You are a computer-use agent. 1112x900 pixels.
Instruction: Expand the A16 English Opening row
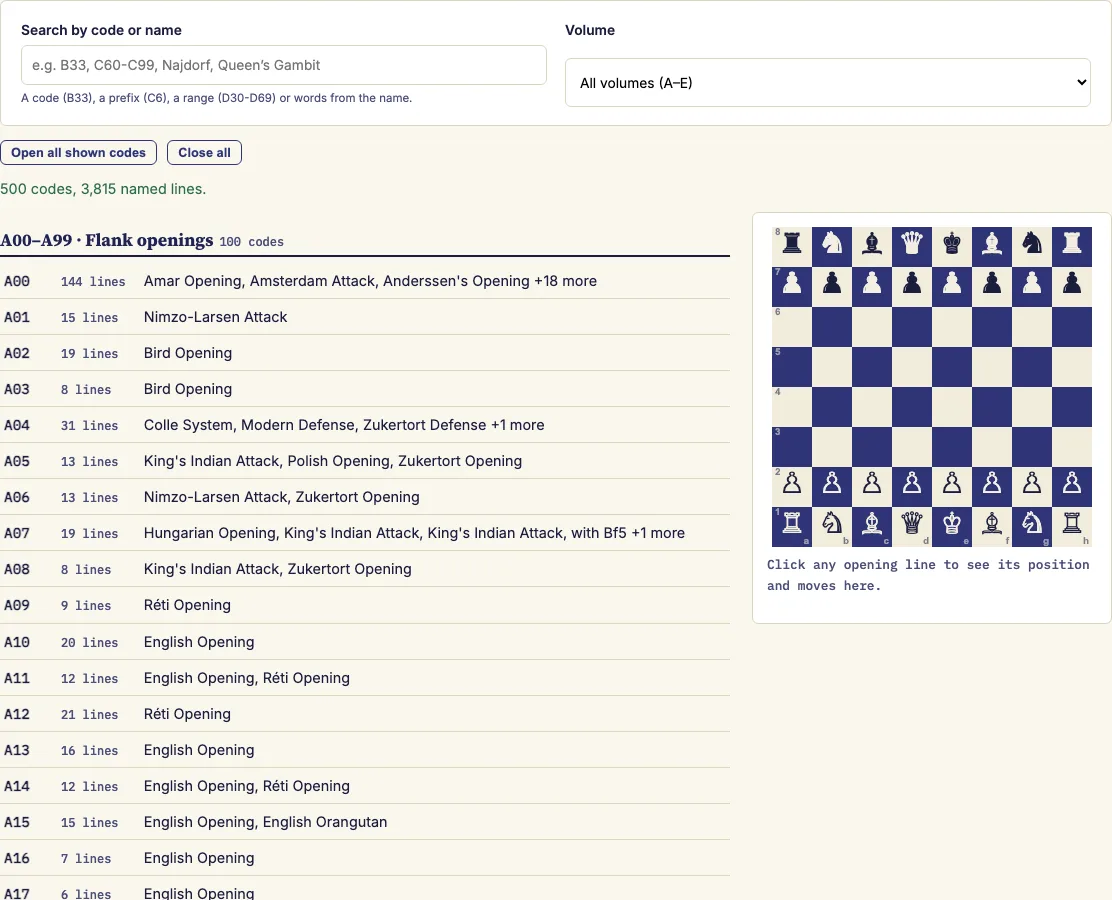(365, 858)
